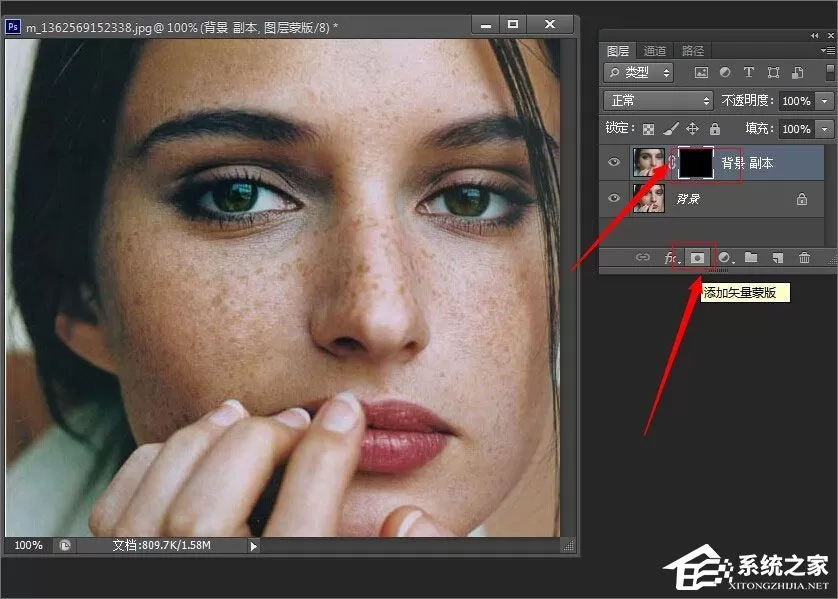The height and width of the screenshot is (599, 838).
Task: Close the layers panel group X
Action: [831, 35]
